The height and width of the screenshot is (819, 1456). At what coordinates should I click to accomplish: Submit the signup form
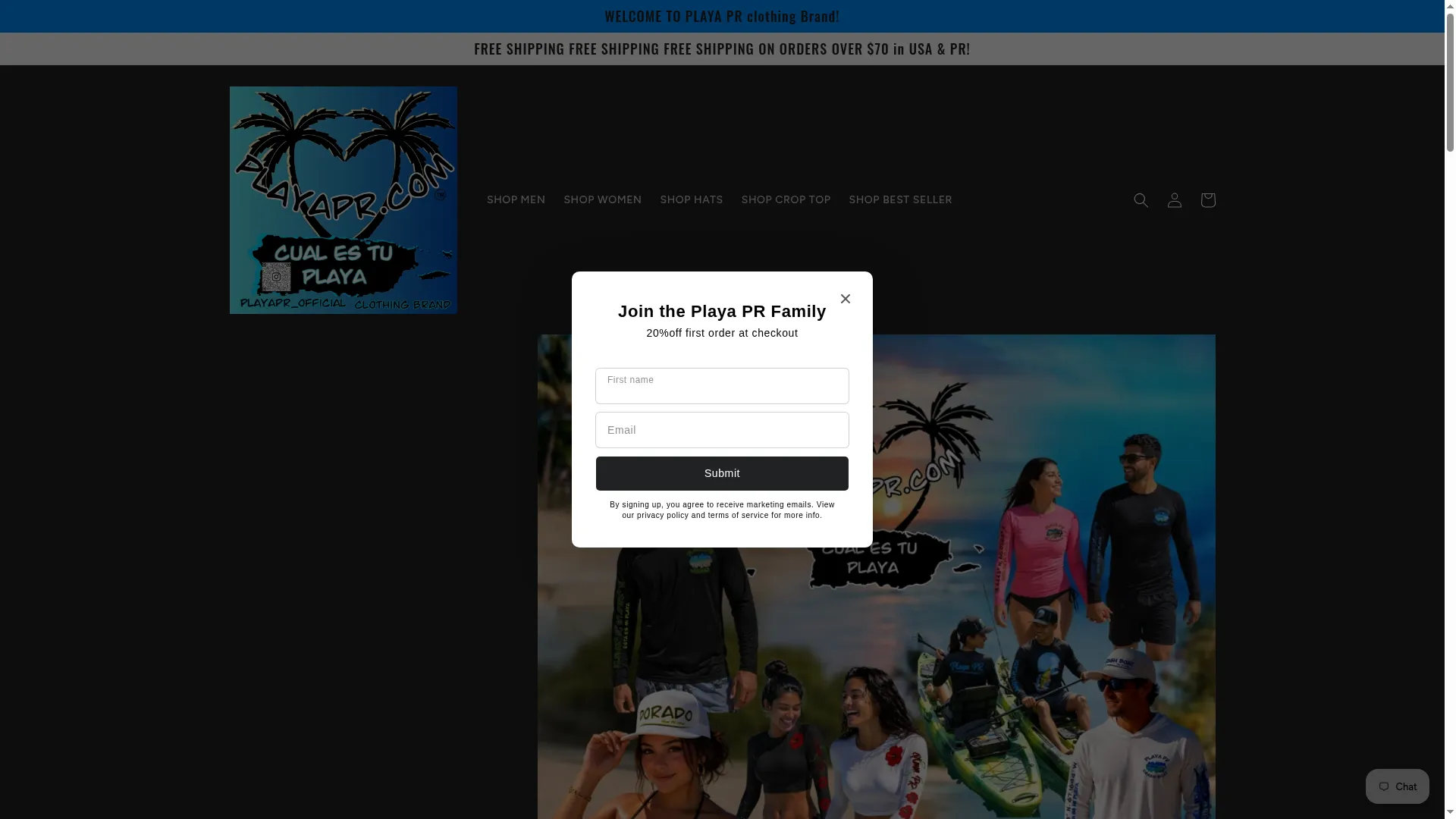[722, 473]
